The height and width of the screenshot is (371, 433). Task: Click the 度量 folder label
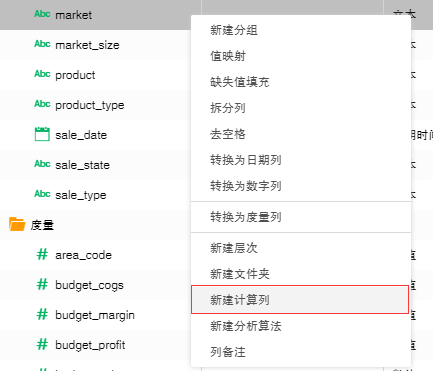pos(42,225)
